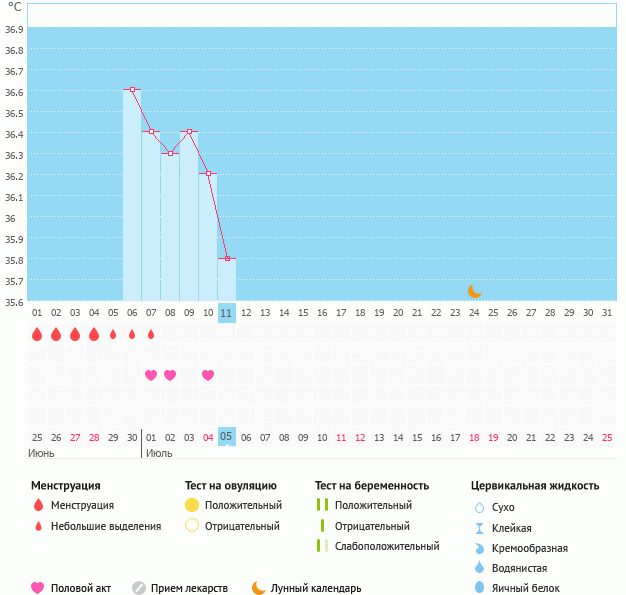
Task: Click the moon icon on day 24
Action: (475, 290)
